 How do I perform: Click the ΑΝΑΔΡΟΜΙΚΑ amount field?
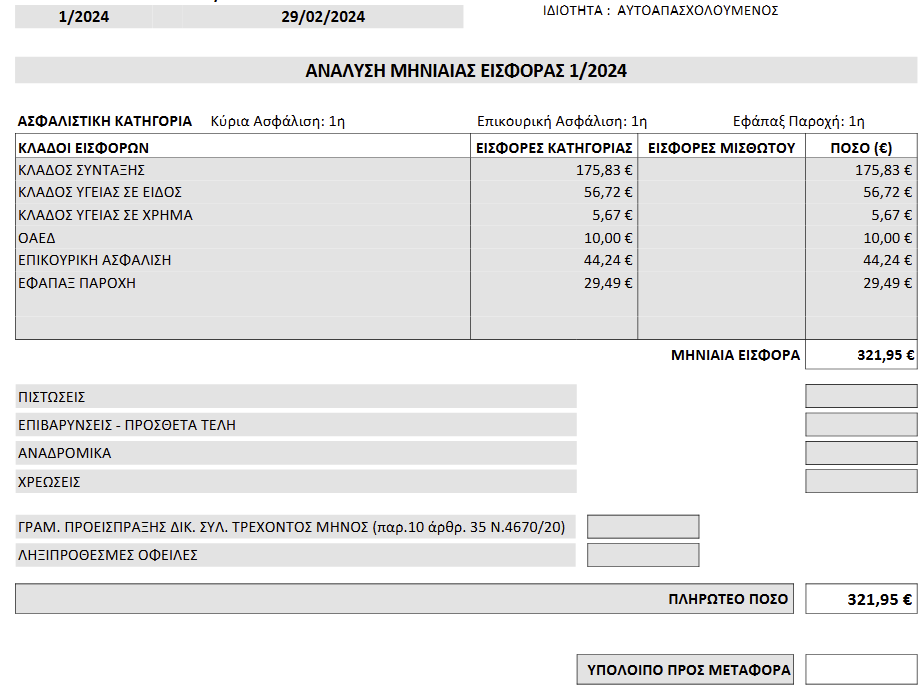(x=861, y=453)
